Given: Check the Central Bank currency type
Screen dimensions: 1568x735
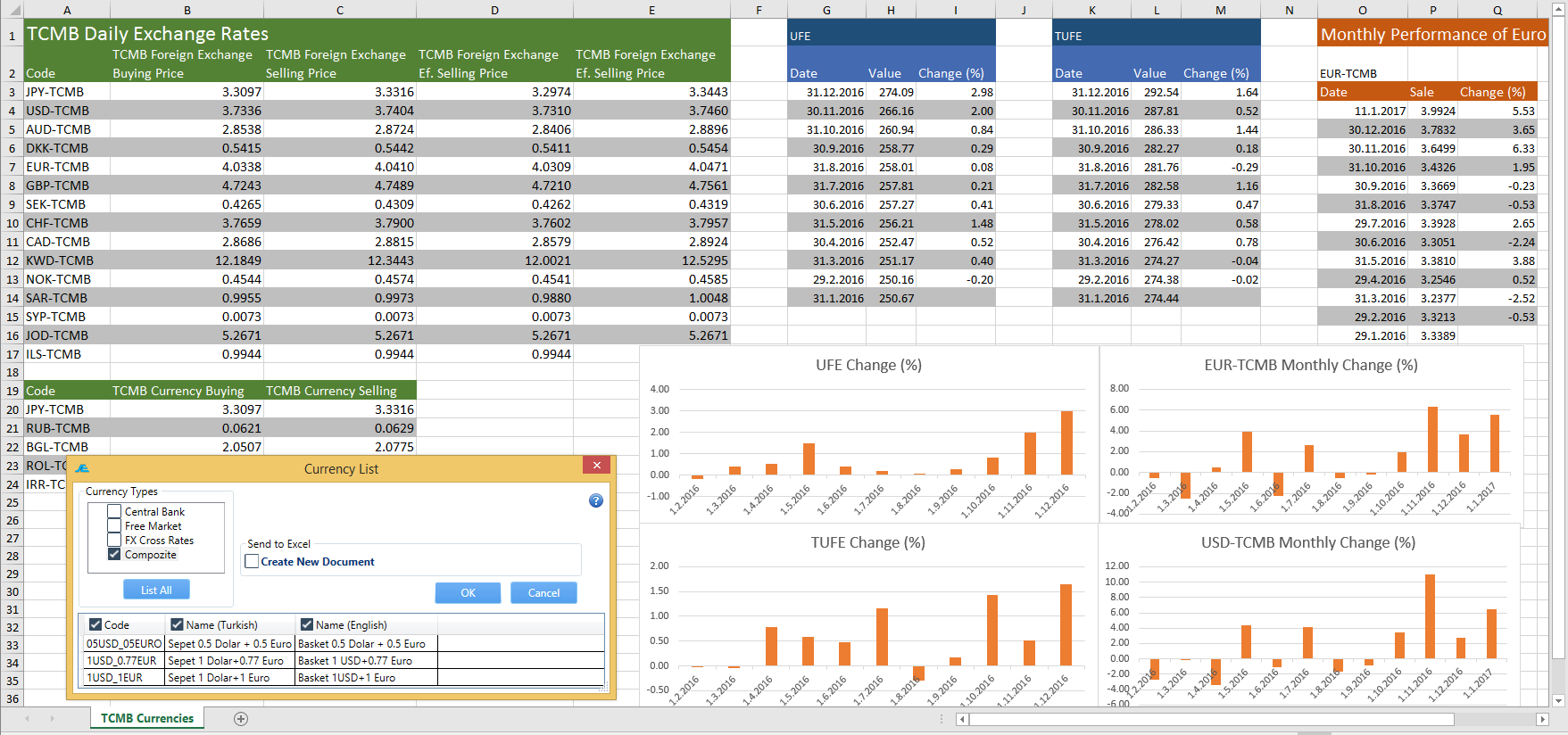Looking at the screenshot, I should pos(114,512).
